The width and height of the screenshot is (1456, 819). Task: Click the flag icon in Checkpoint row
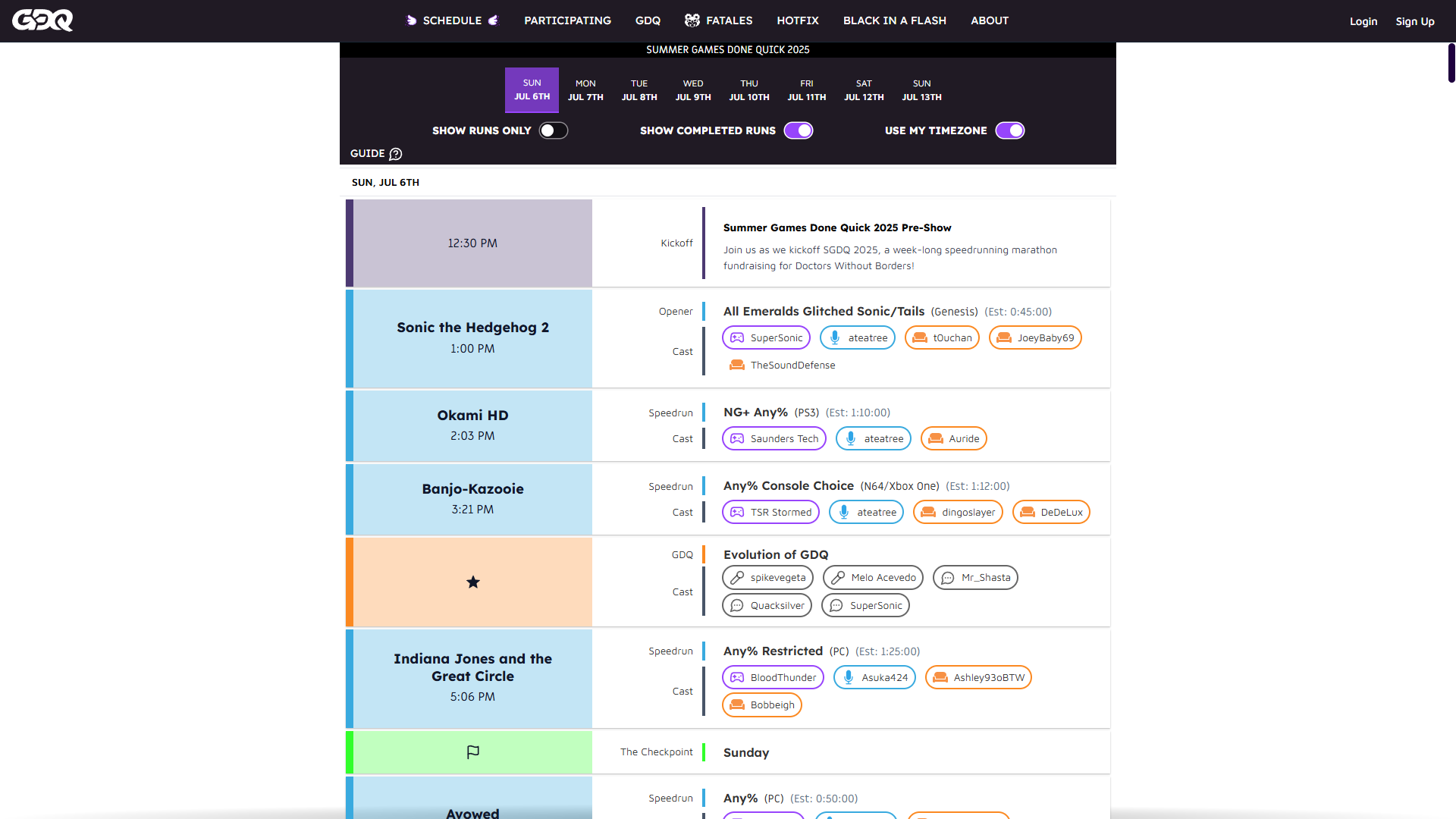[473, 752]
